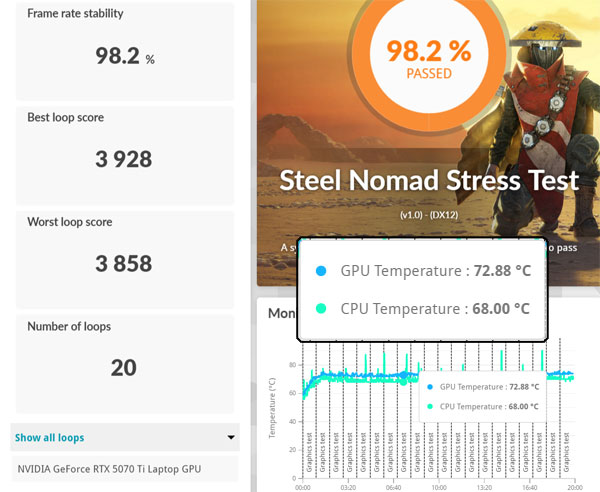
Task: Click the Number of loops 20 value
Action: click(x=123, y=367)
